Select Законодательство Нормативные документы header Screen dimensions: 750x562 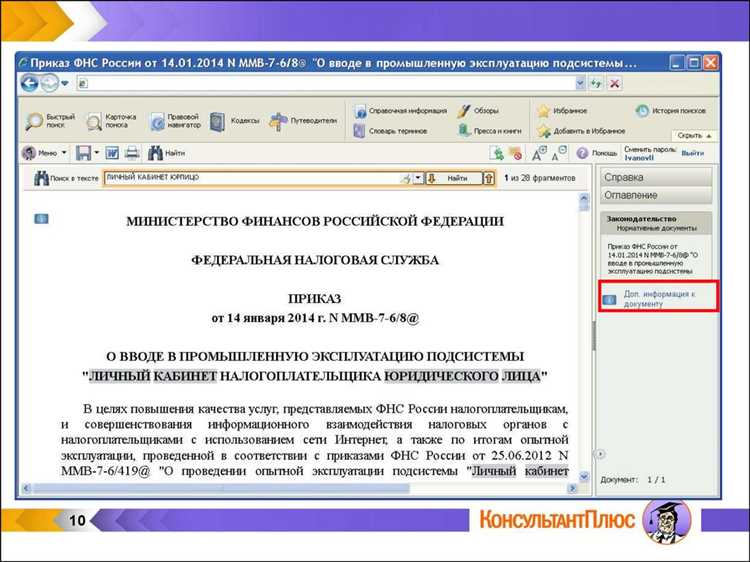click(656, 223)
